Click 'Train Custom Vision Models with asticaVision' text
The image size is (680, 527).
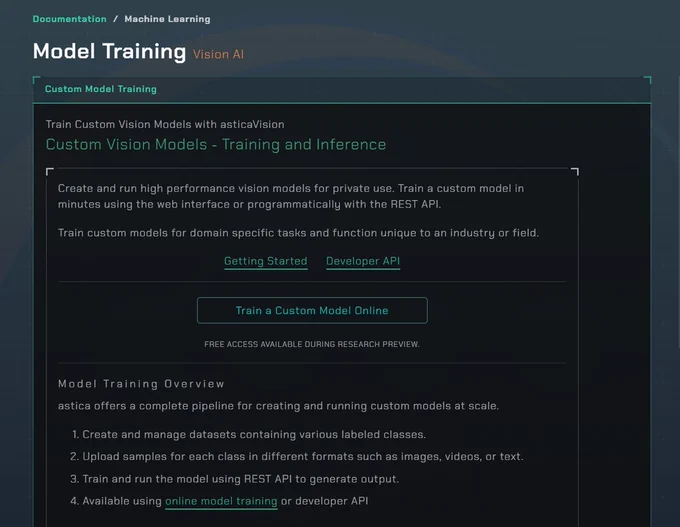(x=165, y=124)
